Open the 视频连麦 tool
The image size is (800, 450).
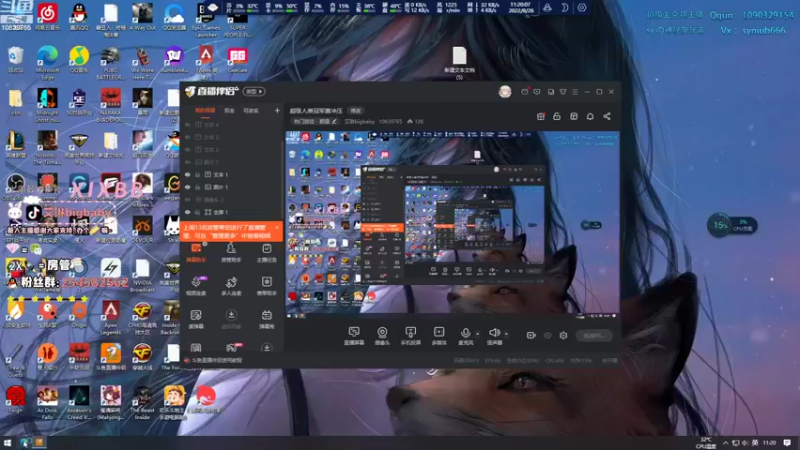[196, 286]
